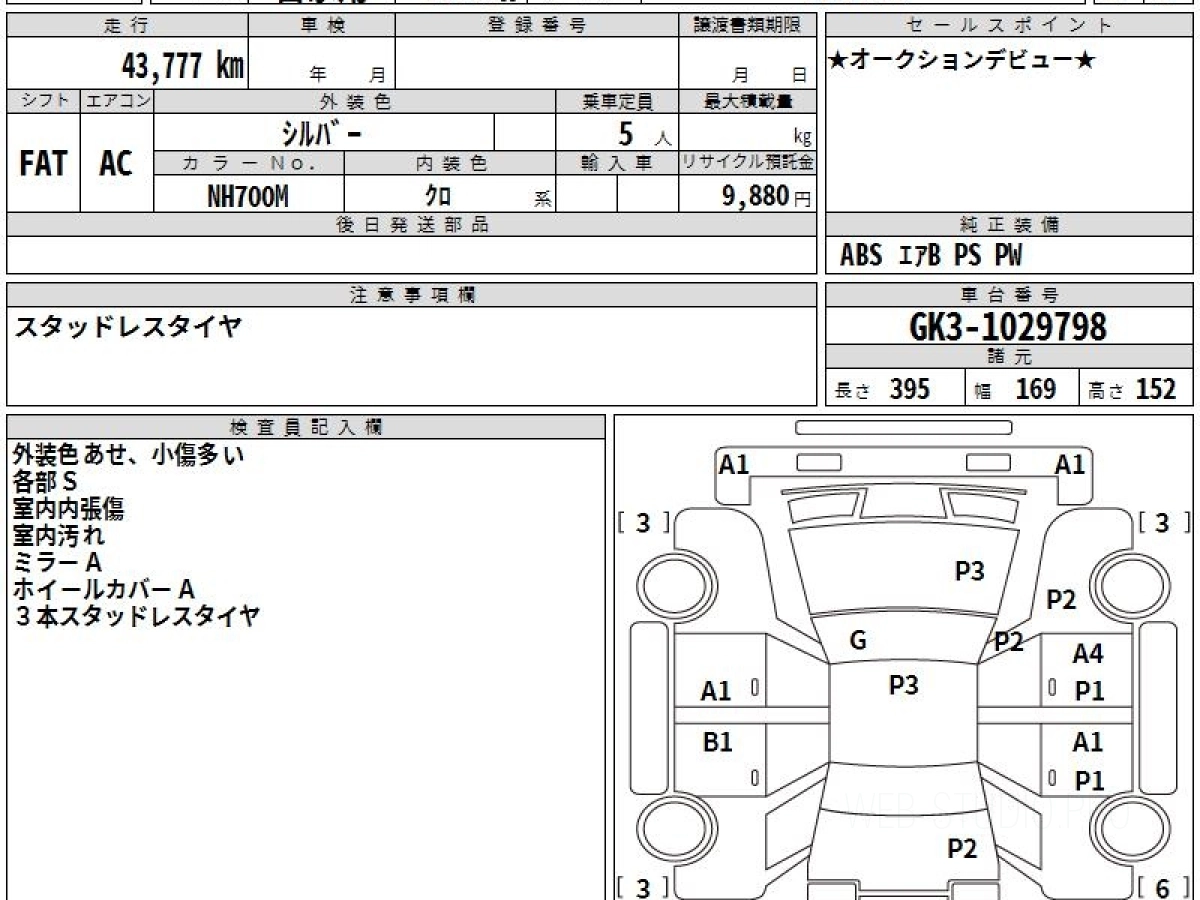The image size is (1200, 900).
Task: Click the 登録番号 registration number header
Action: coord(537,26)
